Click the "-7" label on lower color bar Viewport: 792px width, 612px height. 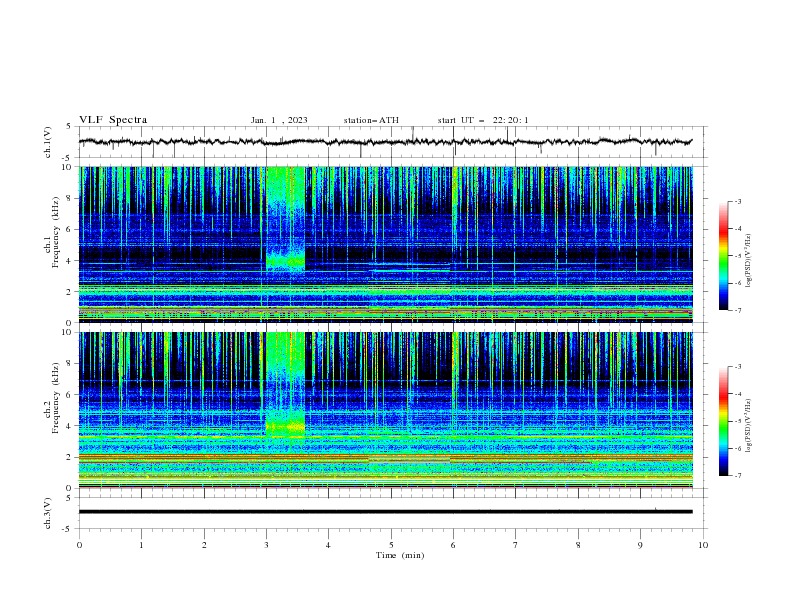(x=737, y=476)
